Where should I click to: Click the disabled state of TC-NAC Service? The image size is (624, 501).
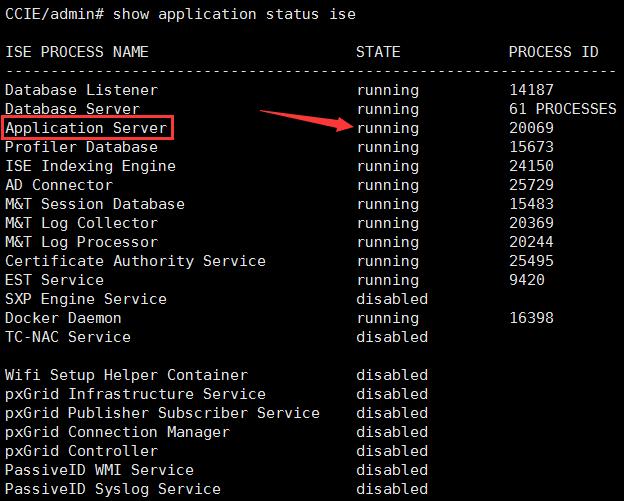point(392,337)
